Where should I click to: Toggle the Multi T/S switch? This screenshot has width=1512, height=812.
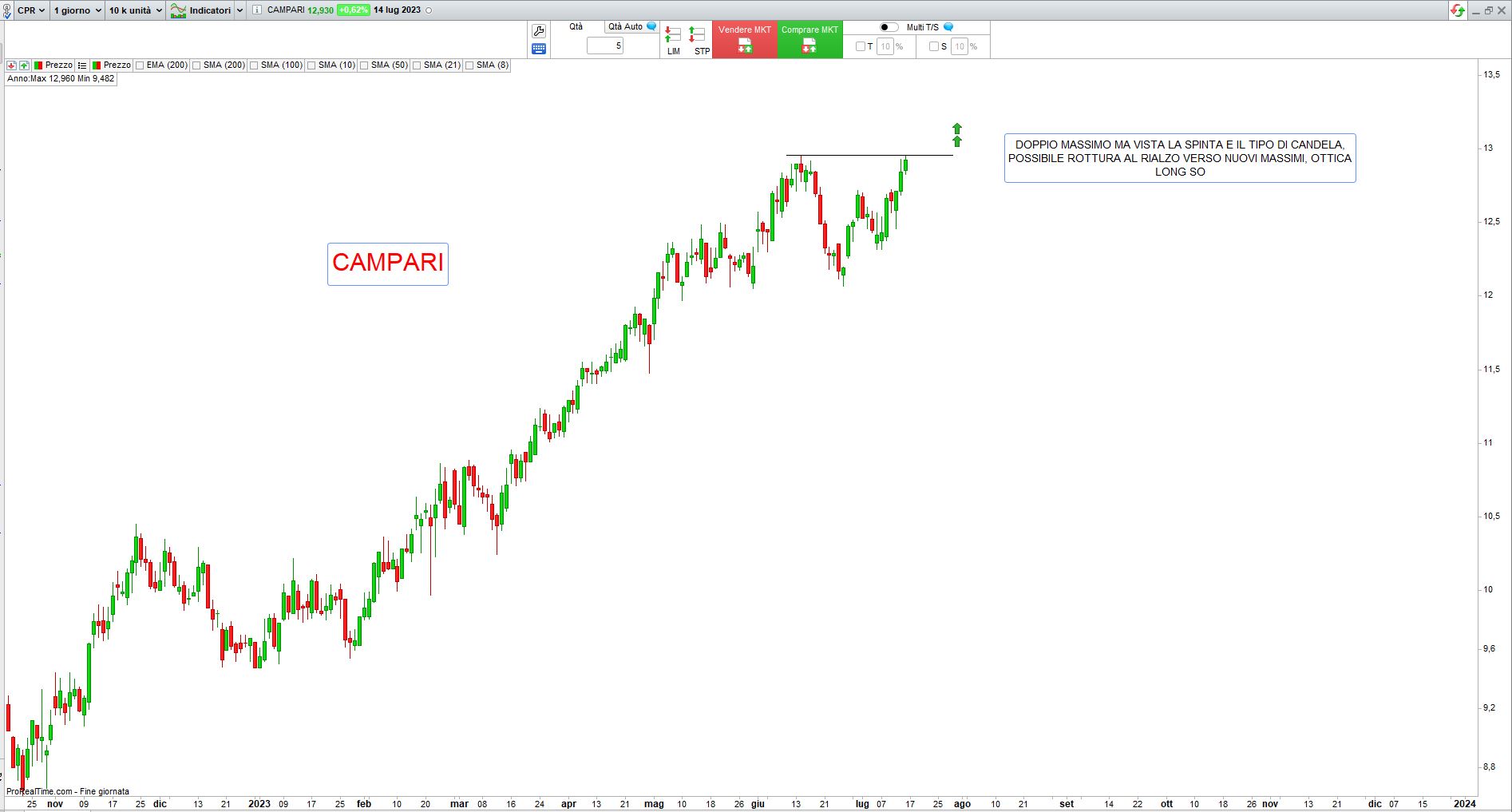coord(889,27)
